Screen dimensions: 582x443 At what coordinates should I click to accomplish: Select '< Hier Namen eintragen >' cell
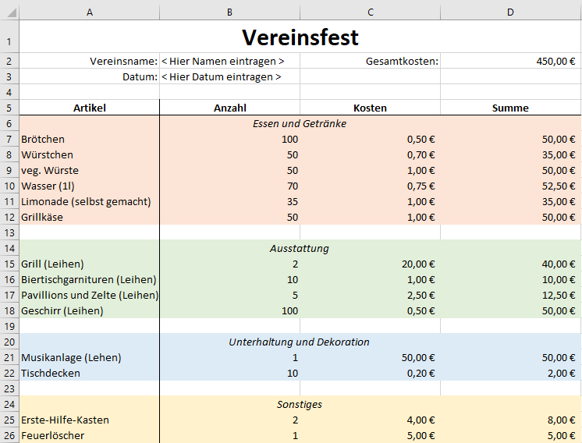pyautogui.click(x=230, y=61)
